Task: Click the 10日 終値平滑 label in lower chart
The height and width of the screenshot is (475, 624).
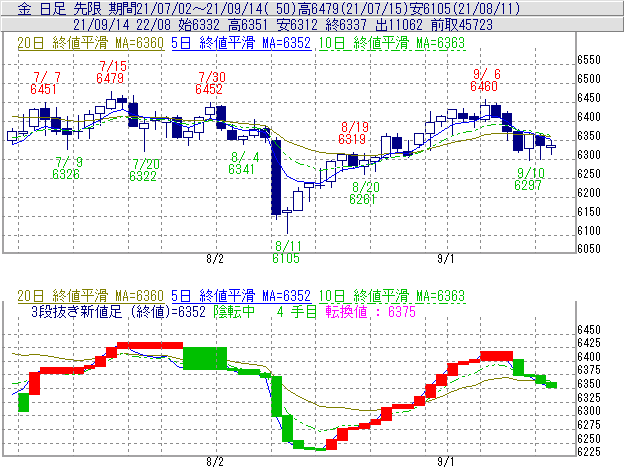Action: point(392,296)
